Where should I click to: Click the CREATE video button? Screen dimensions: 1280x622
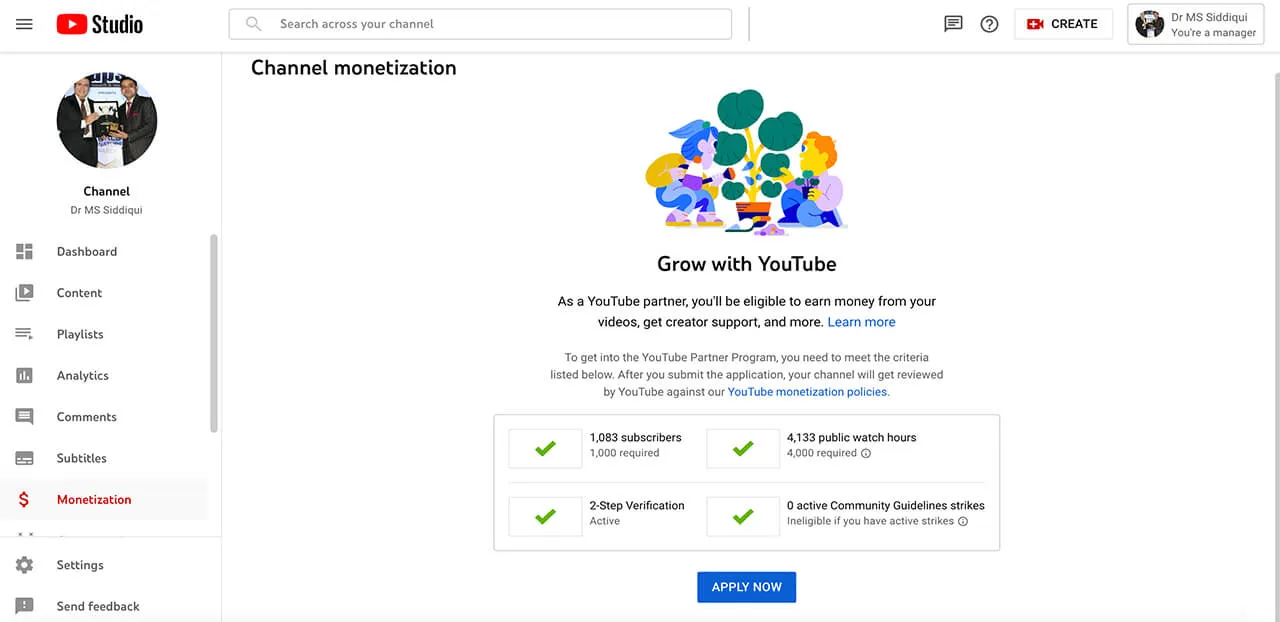pos(1063,24)
